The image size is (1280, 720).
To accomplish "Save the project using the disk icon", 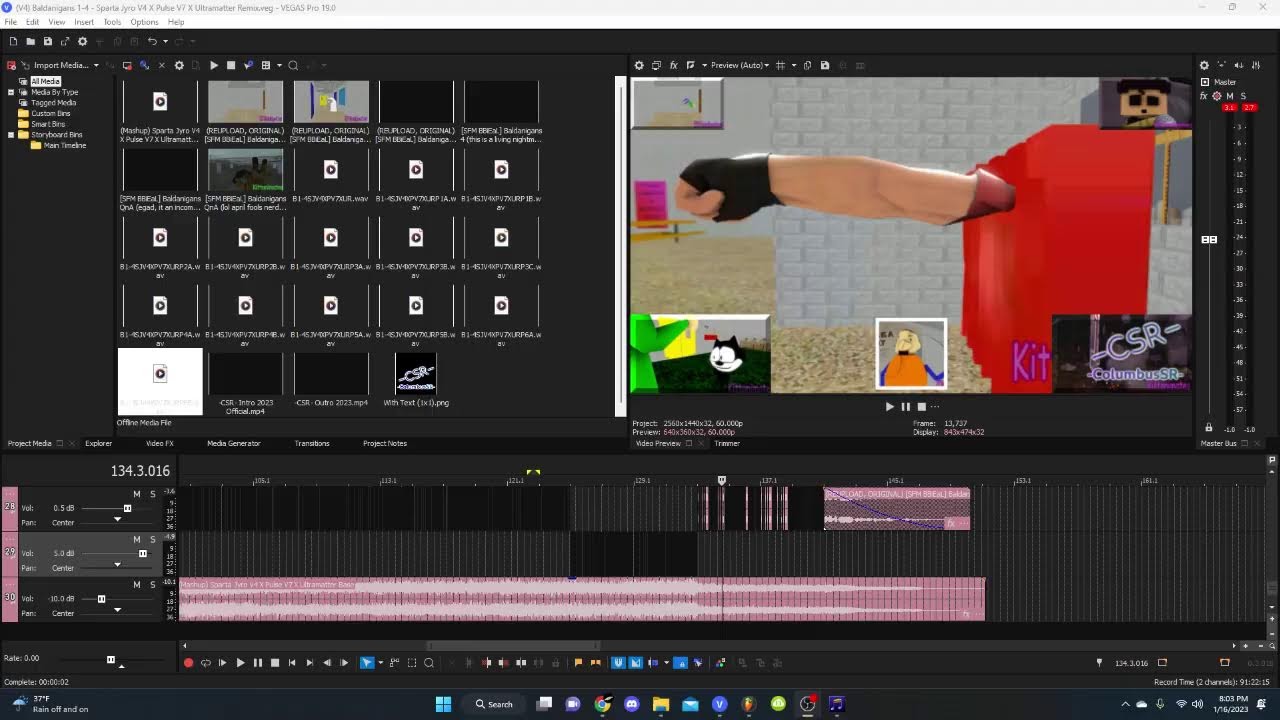I will [47, 41].
